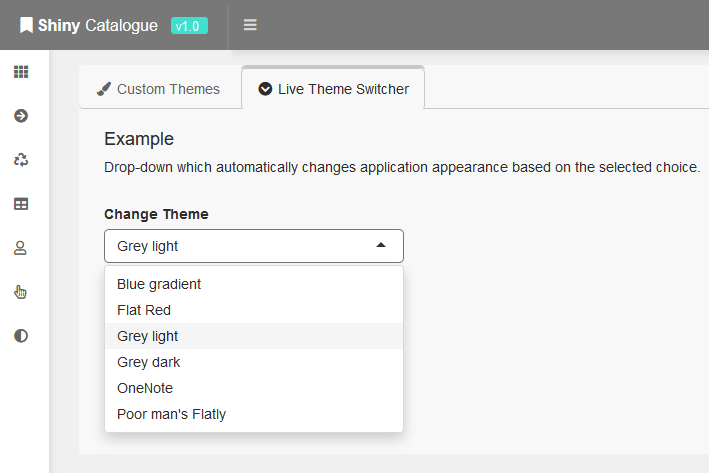Click the grid icon in sidebar
The height and width of the screenshot is (473, 709).
(x=21, y=72)
